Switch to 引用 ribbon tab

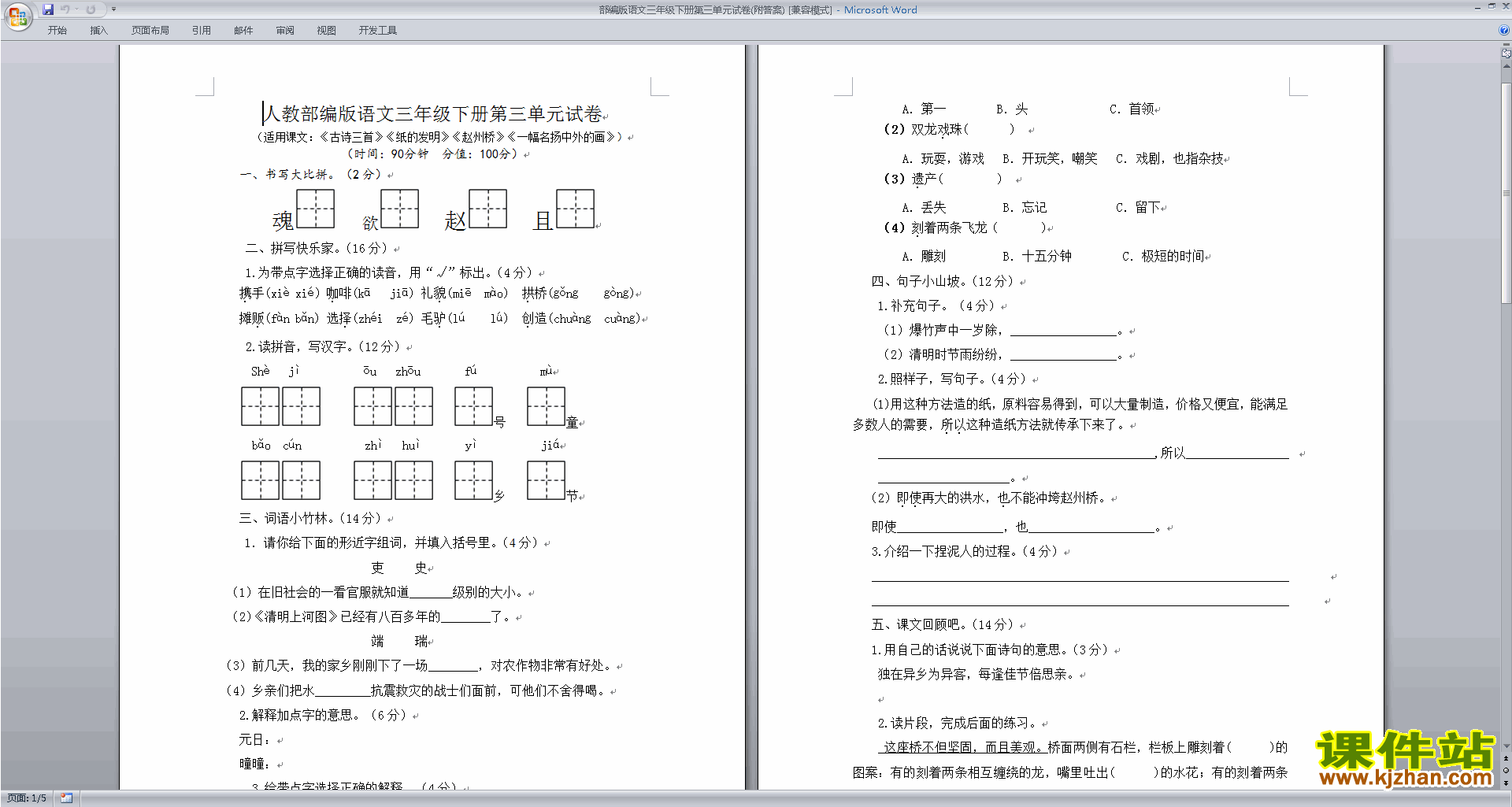tap(202, 31)
